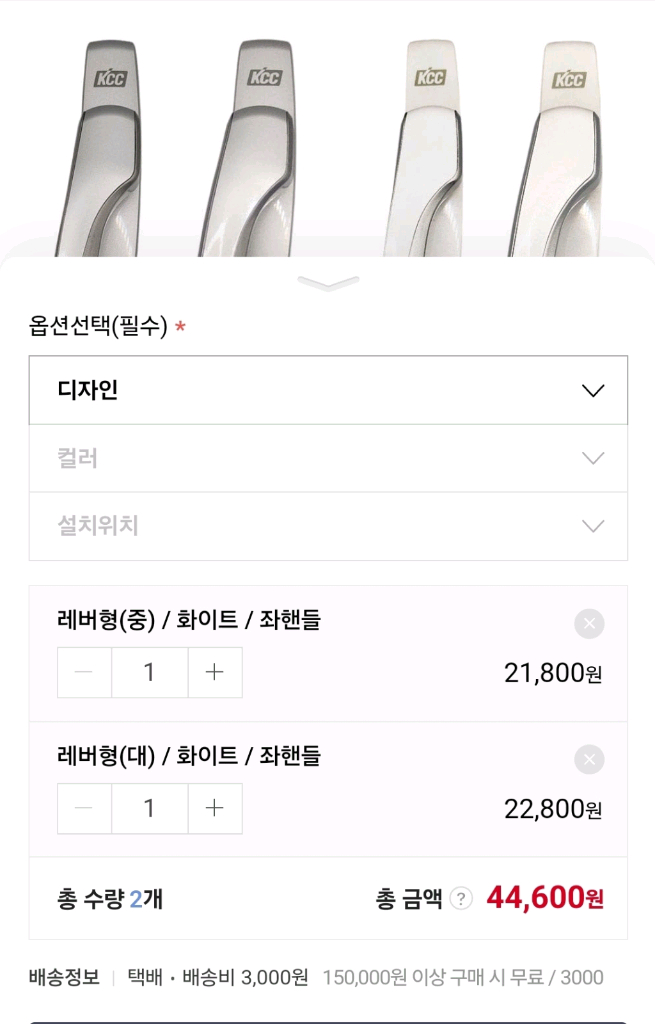655x1024 pixels.
Task: Click the 배송정보 label
Action: coord(66,977)
